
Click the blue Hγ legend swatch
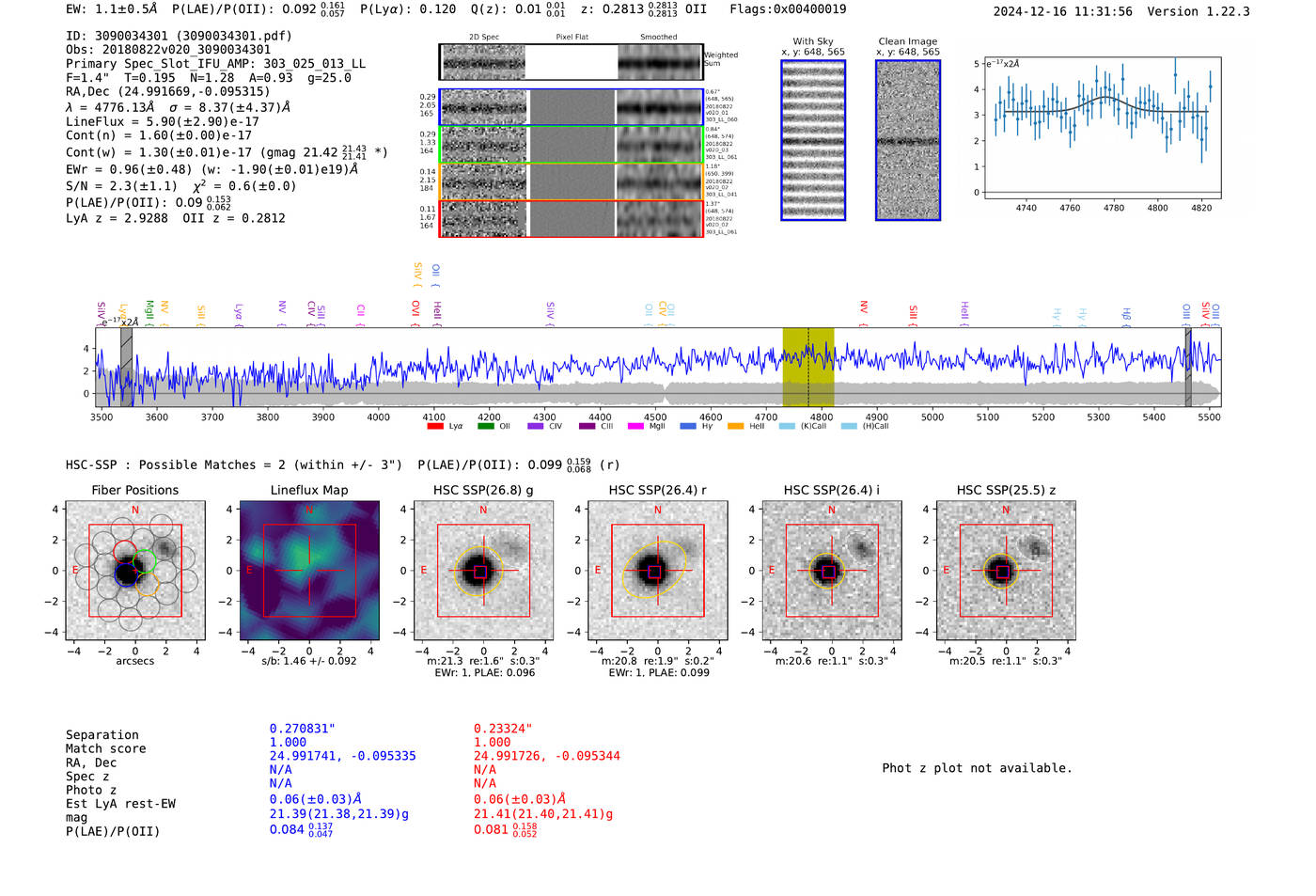(688, 426)
